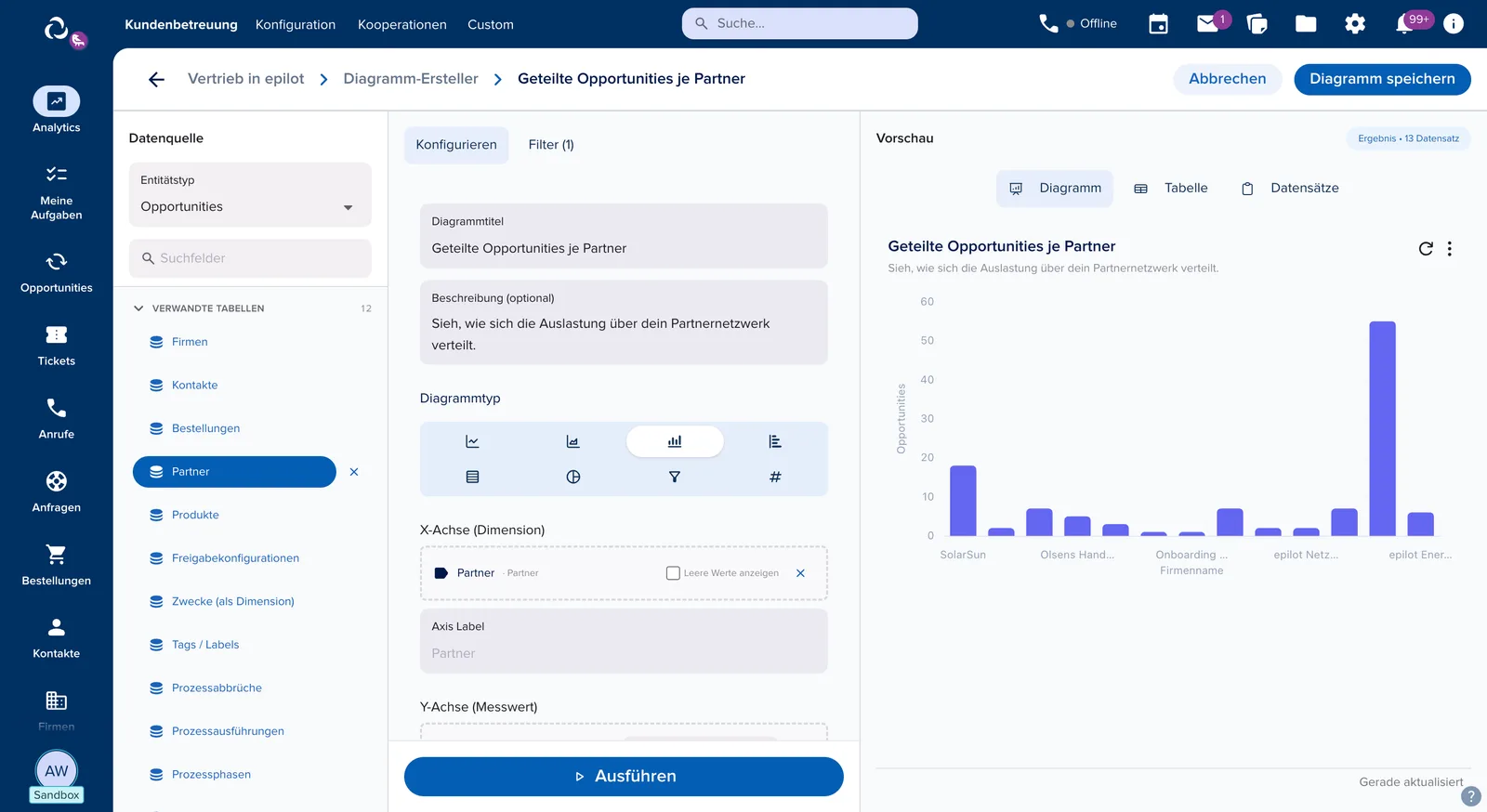Open the mail inbox icon
This screenshot has height=812, width=1487.
tap(1207, 24)
